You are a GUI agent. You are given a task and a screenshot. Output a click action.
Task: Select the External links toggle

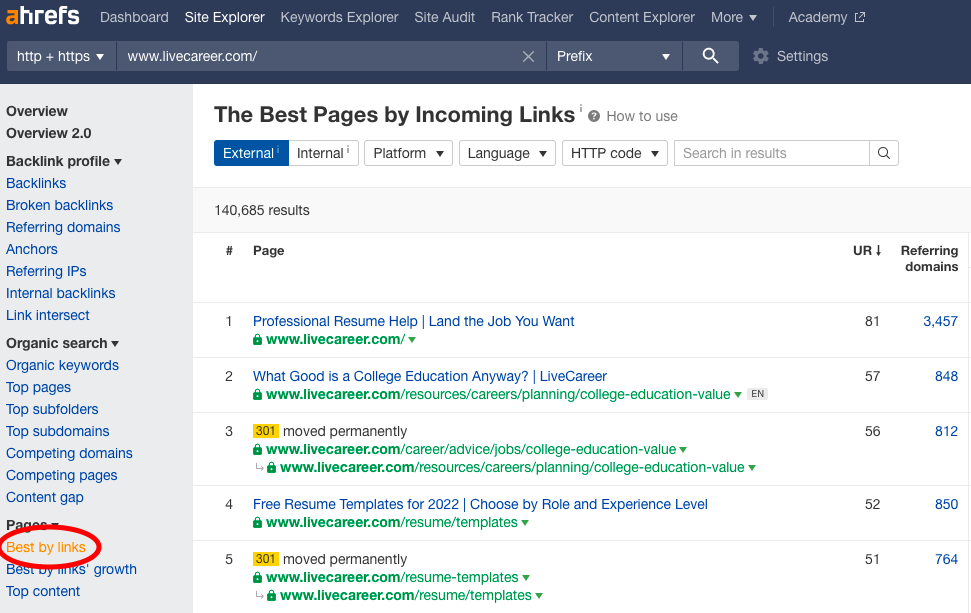coord(251,153)
